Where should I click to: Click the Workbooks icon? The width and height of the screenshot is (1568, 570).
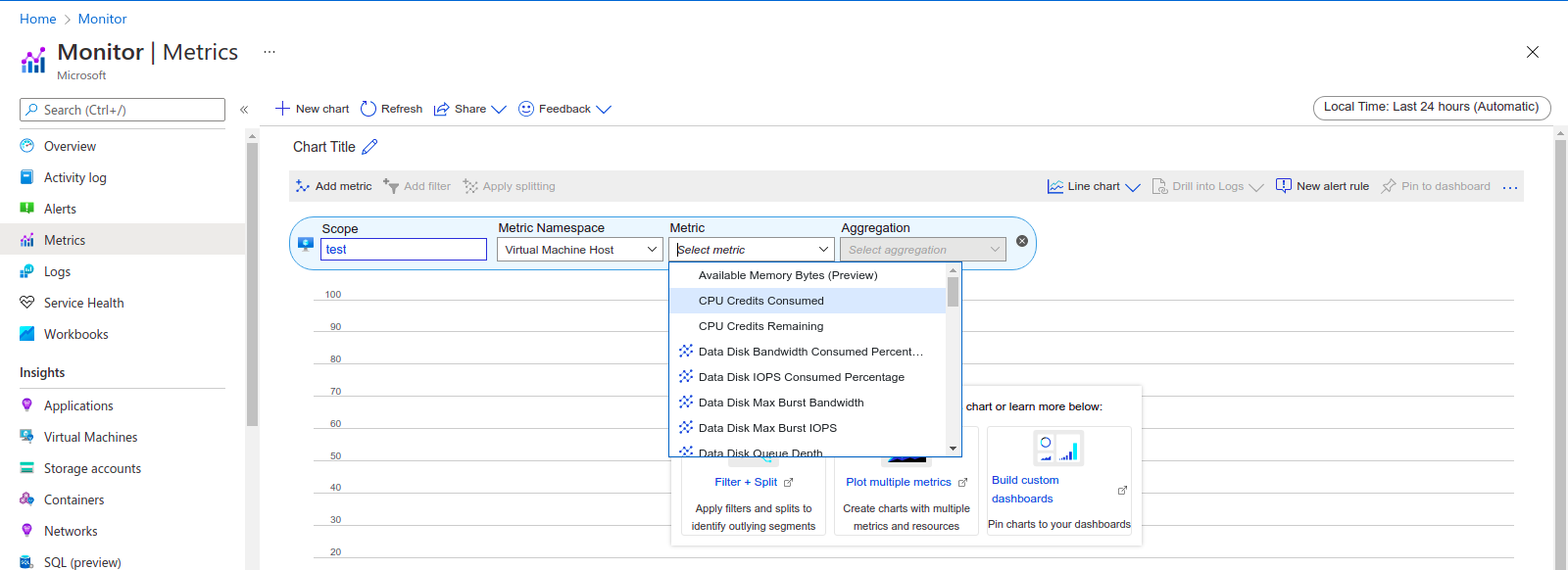tap(26, 334)
